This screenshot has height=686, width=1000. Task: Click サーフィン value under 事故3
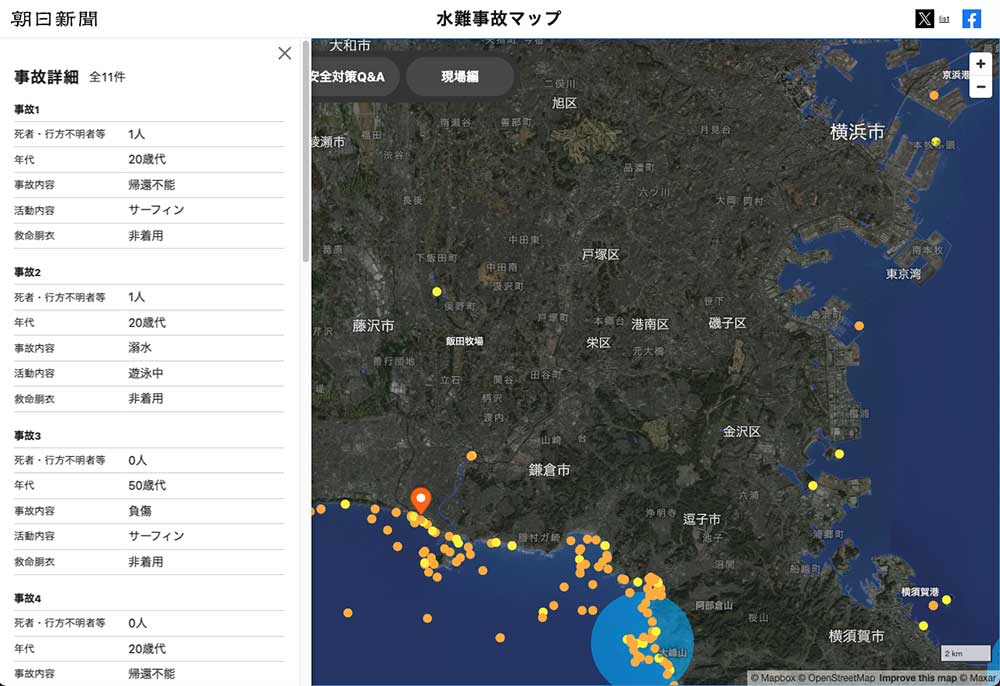(x=156, y=536)
